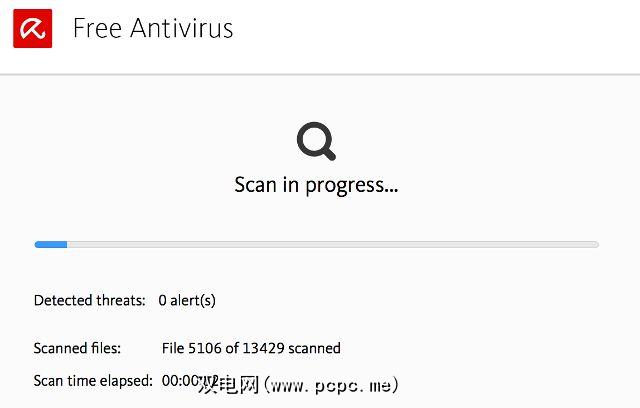640x408 pixels.
Task: Click the magnifying glass scan icon
Action: coord(316,142)
